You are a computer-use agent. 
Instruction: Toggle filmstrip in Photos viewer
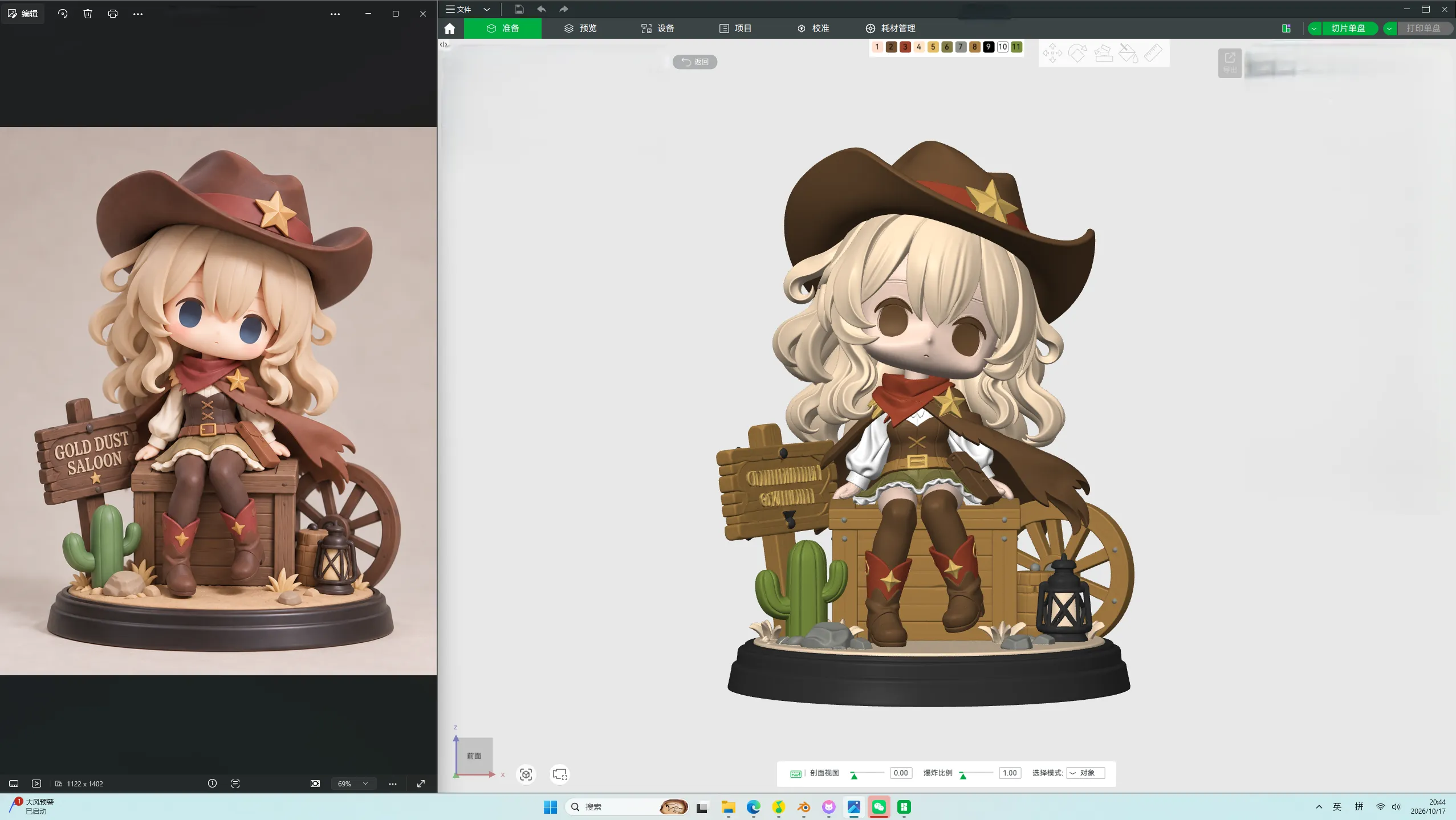pos(14,784)
